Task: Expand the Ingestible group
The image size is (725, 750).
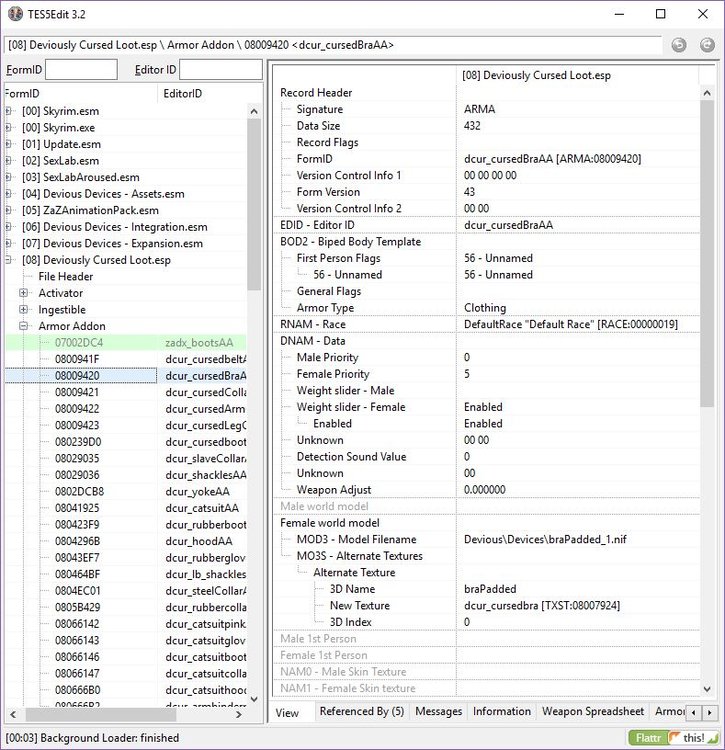Action: pyautogui.click(x=23, y=309)
